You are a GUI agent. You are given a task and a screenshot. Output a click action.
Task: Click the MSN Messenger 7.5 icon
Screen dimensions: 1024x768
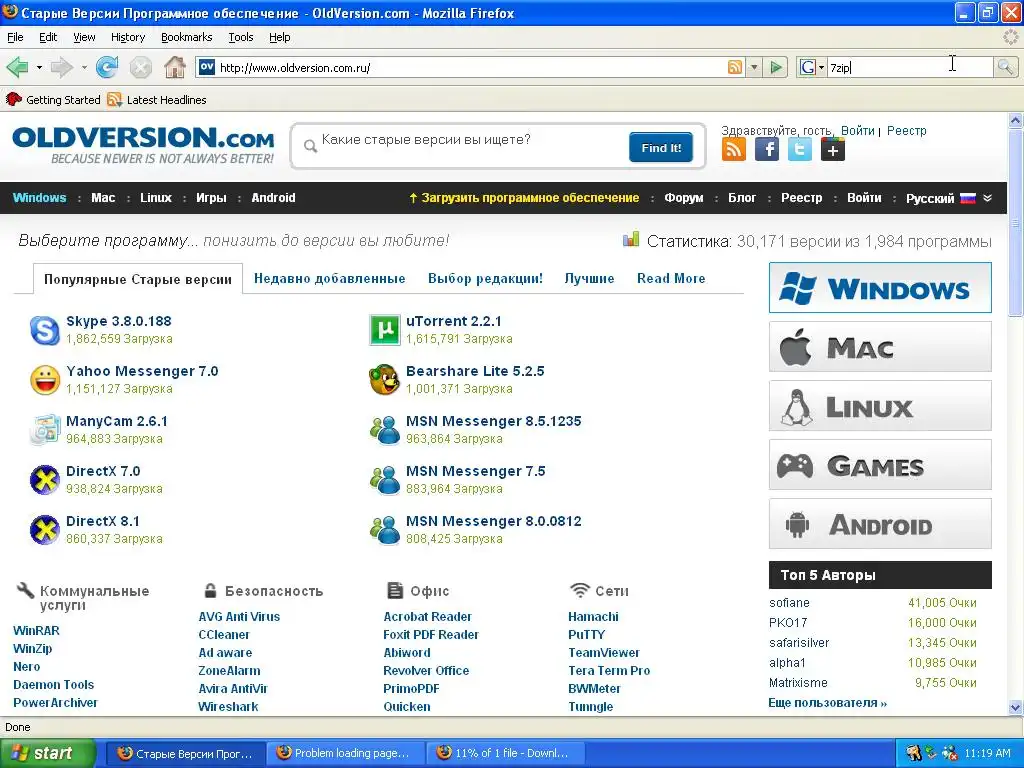tap(385, 480)
